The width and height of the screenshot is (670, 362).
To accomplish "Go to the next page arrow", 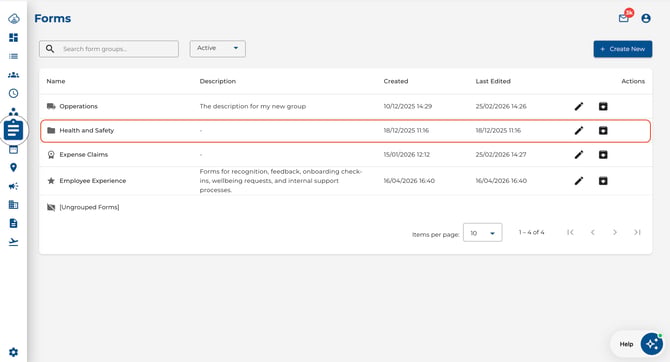I will tap(614, 233).
